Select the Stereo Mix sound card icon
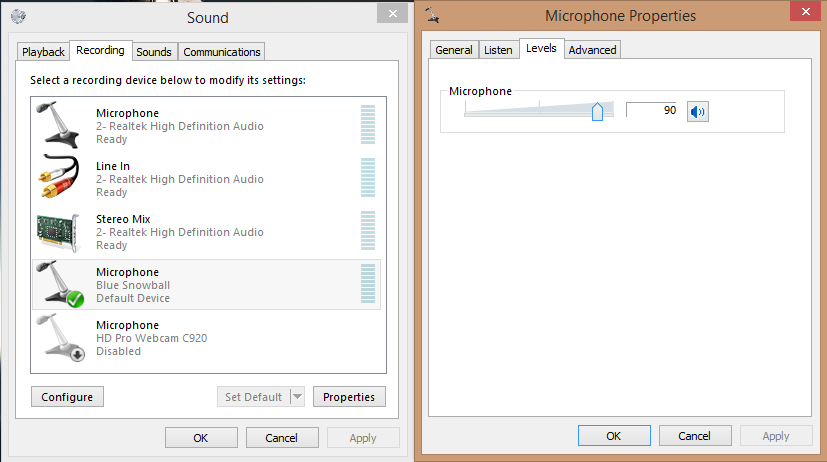The image size is (827, 462). (x=57, y=232)
